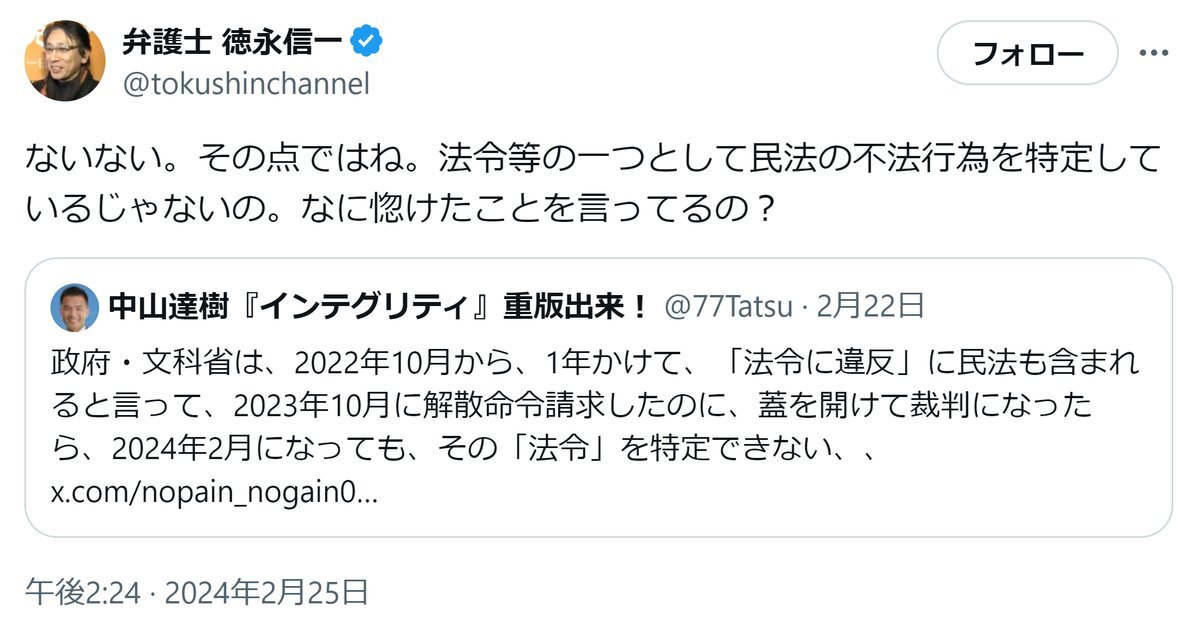Viewport: 1200px width, 626px height.
Task: Click the blue verified badge
Action: 367,41
